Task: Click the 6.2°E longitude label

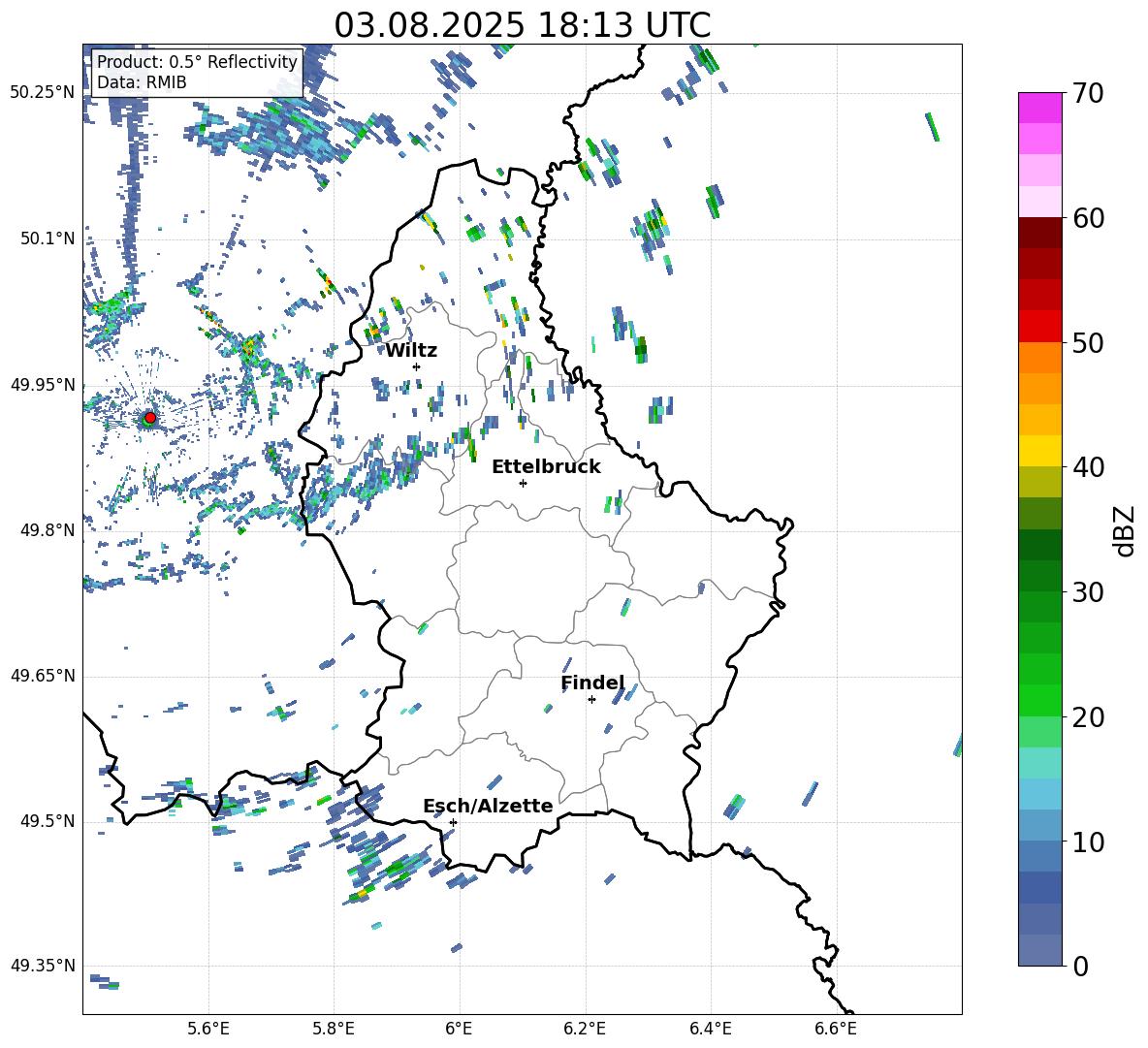Action: [585, 1029]
